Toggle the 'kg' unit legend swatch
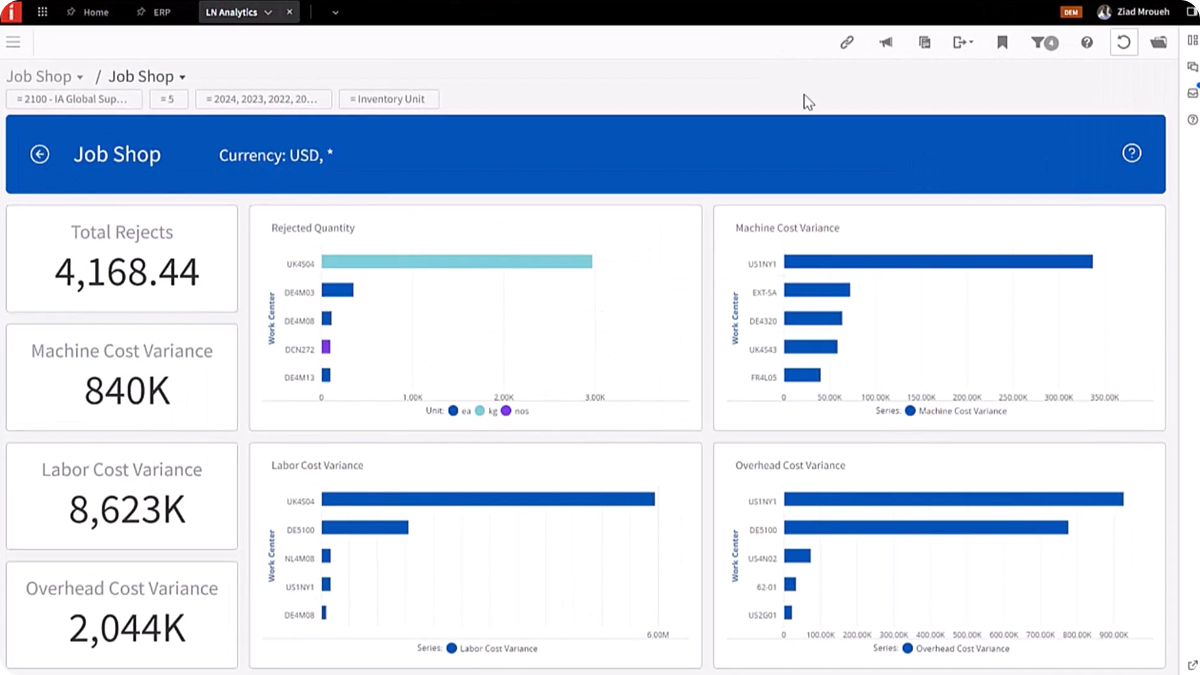The width and height of the screenshot is (1200, 675). click(x=480, y=410)
